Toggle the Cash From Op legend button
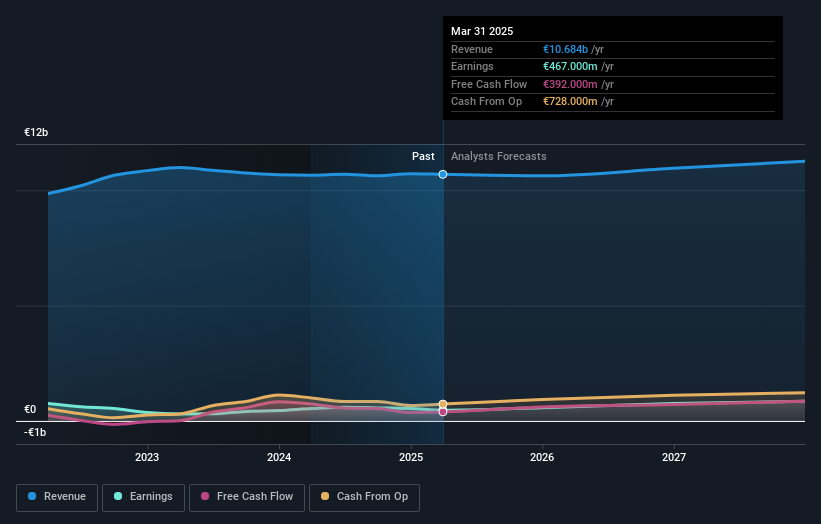 click(364, 497)
